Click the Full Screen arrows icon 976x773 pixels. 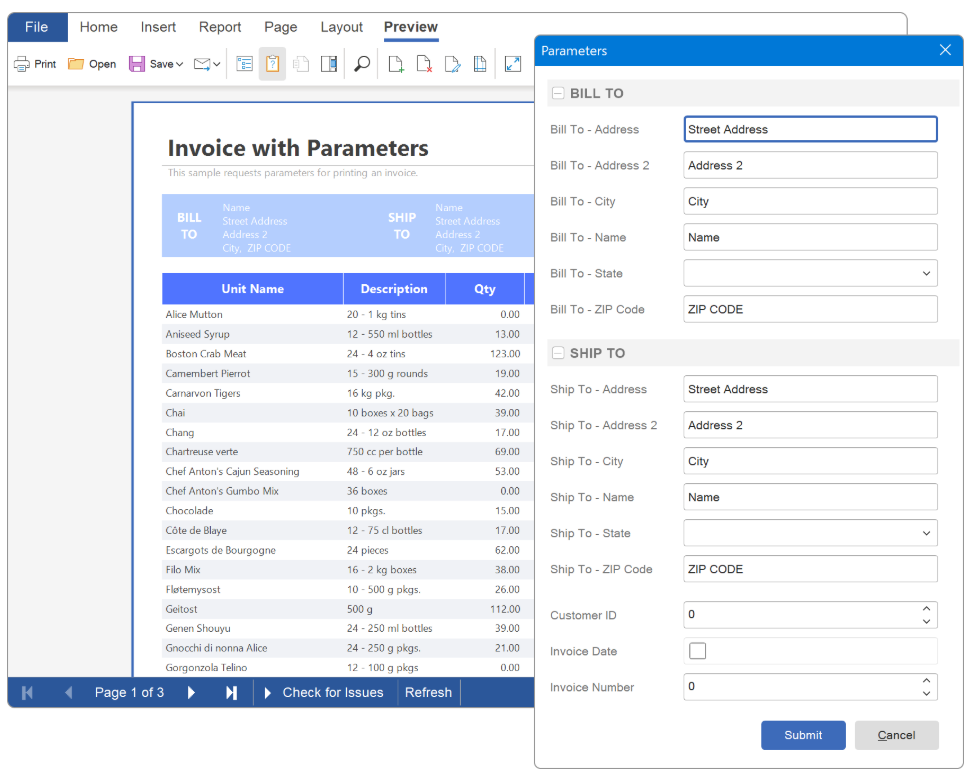(513, 64)
